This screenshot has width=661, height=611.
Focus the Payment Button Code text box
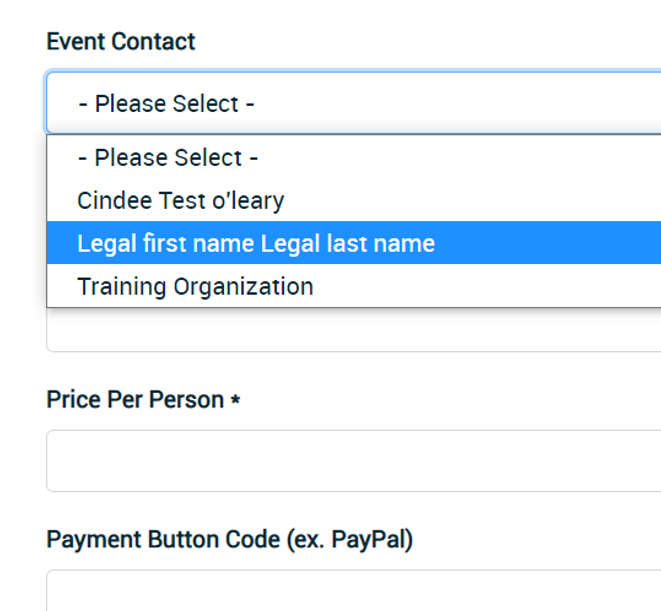350,590
